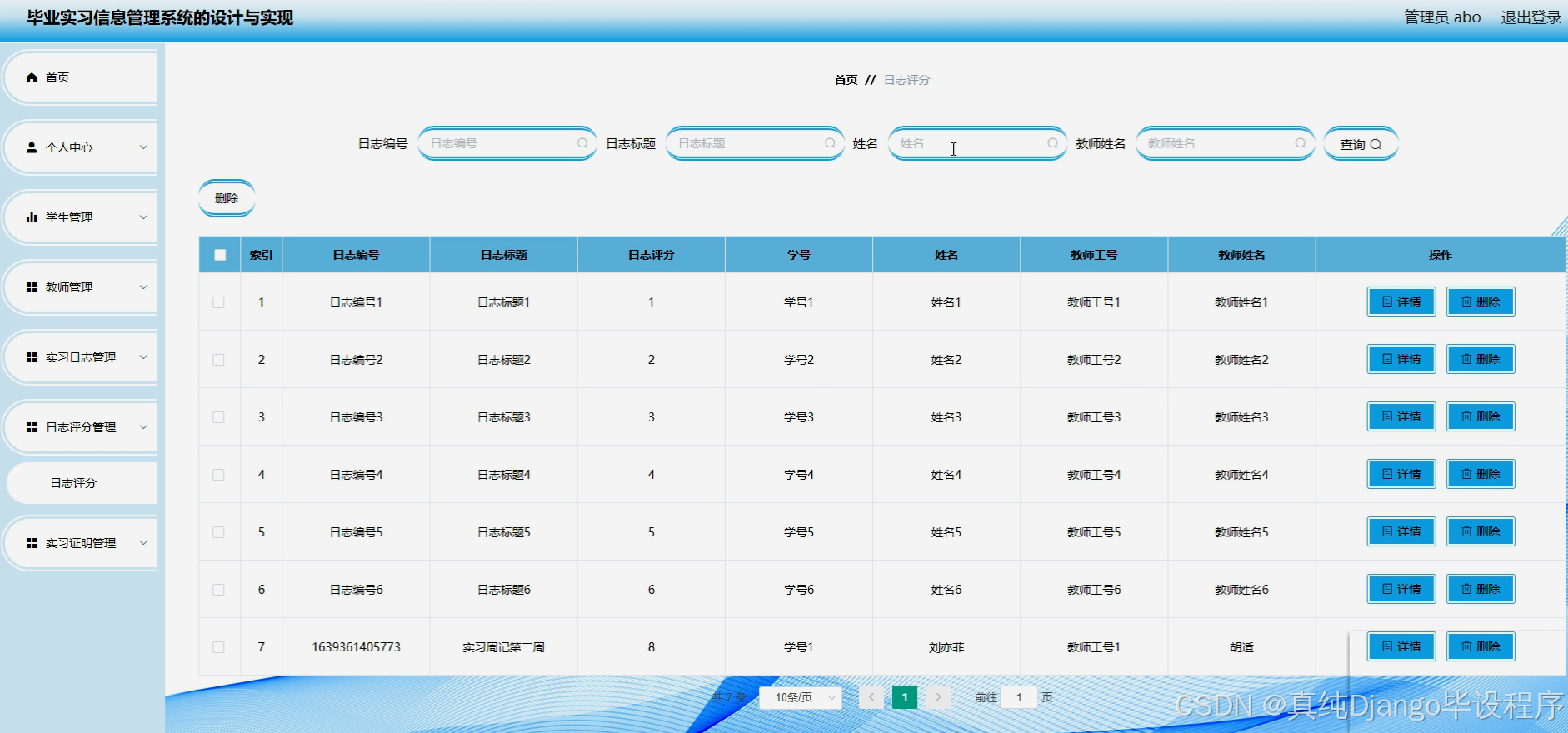Focus the 教师姓名 input field
The width and height of the screenshot is (1568, 733).
[1225, 143]
